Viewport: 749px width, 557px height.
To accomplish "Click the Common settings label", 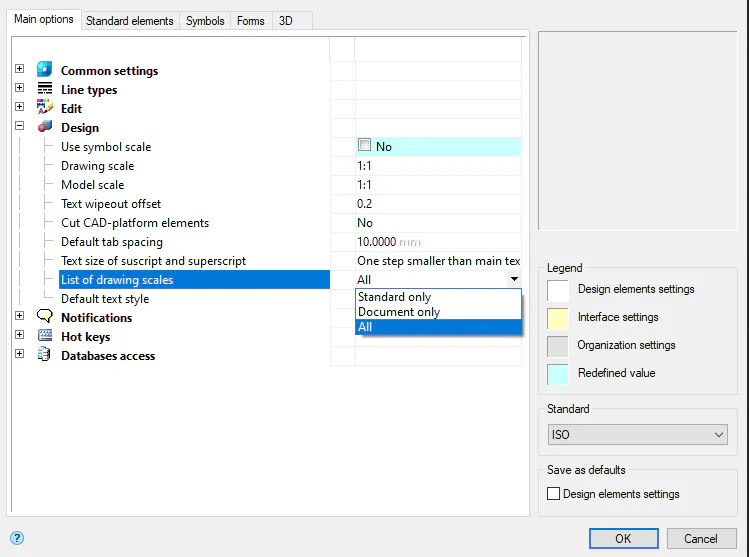I will click(x=109, y=71).
